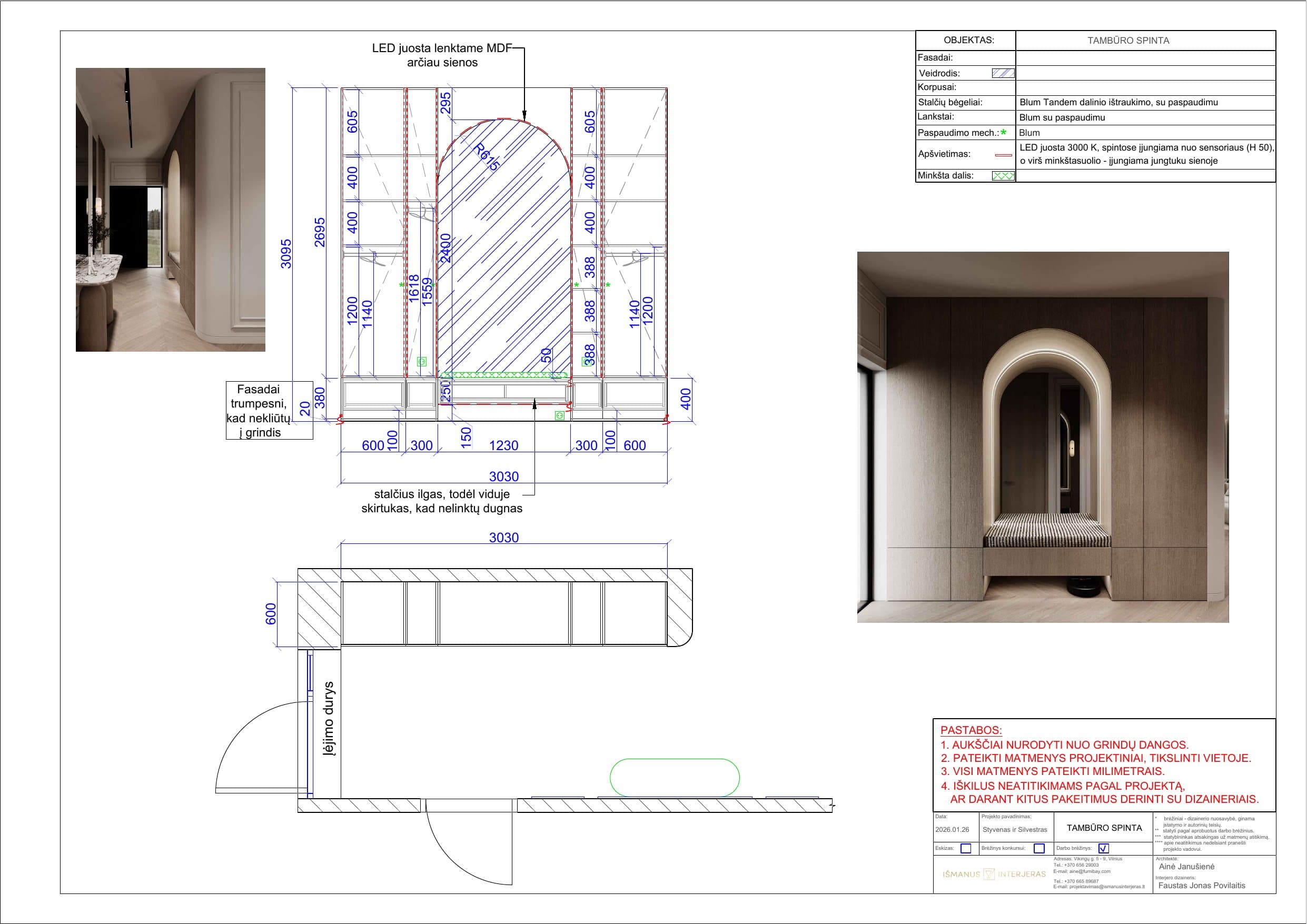
Task: Uncheck the Darbo brėžinys checkbox
Action: click(1104, 848)
